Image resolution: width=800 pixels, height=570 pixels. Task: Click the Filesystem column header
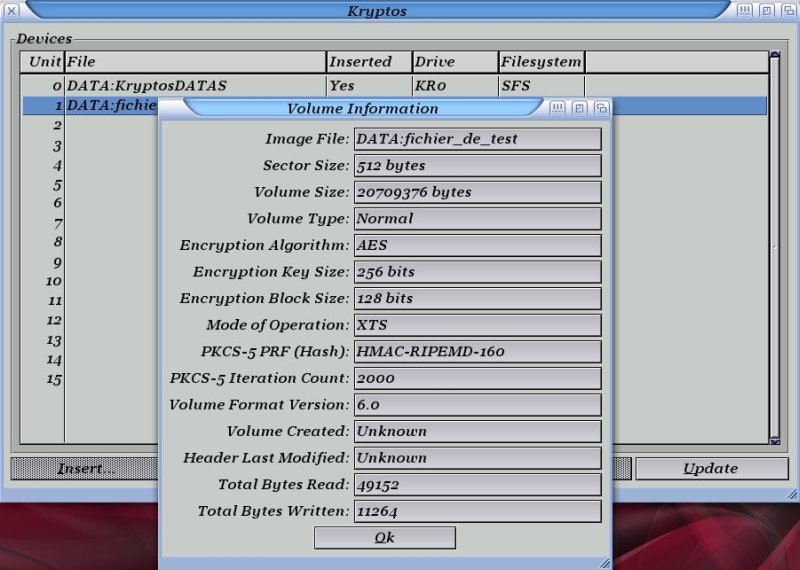click(542, 62)
